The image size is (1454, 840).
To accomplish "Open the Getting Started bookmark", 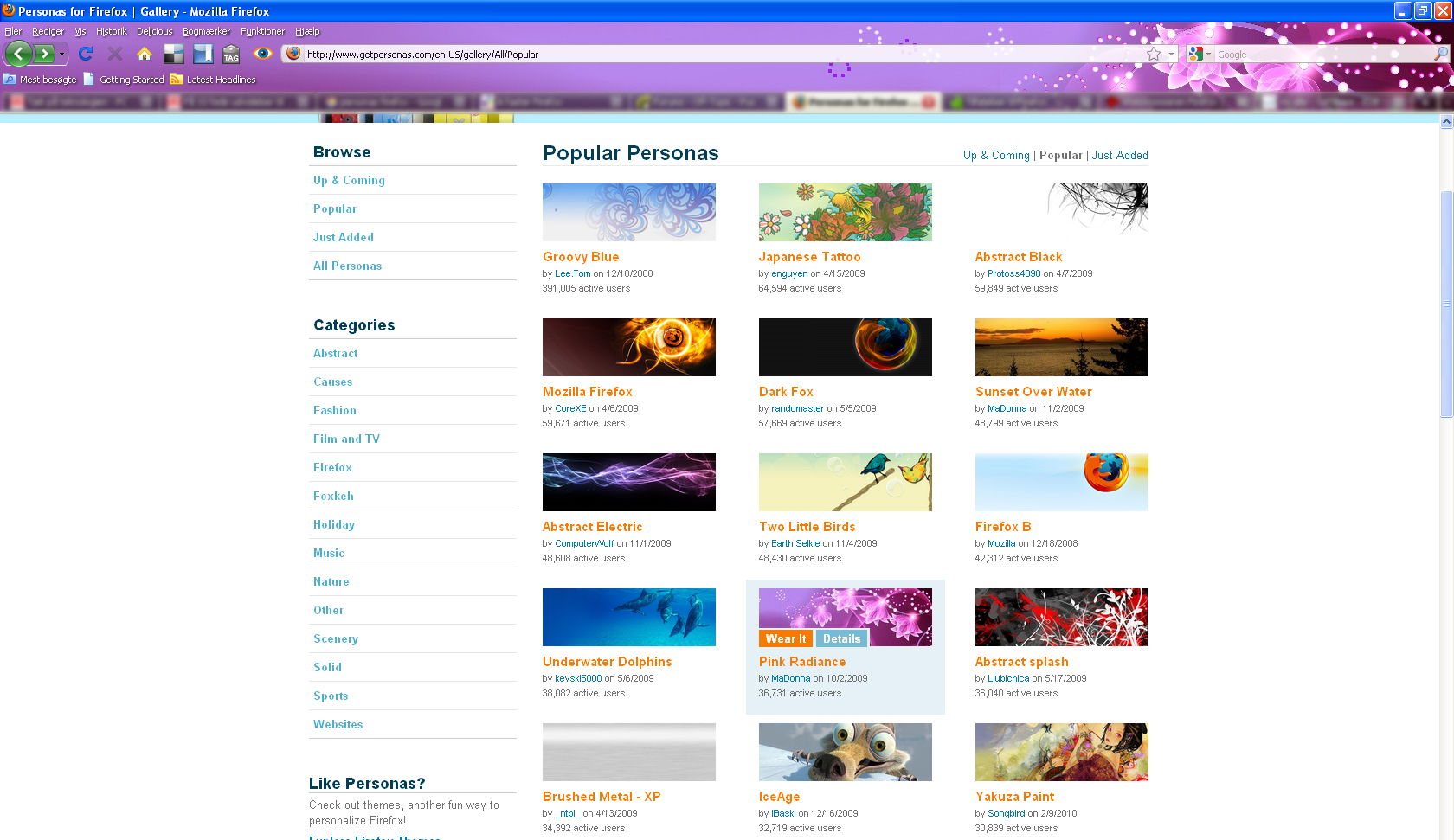I will [x=123, y=80].
